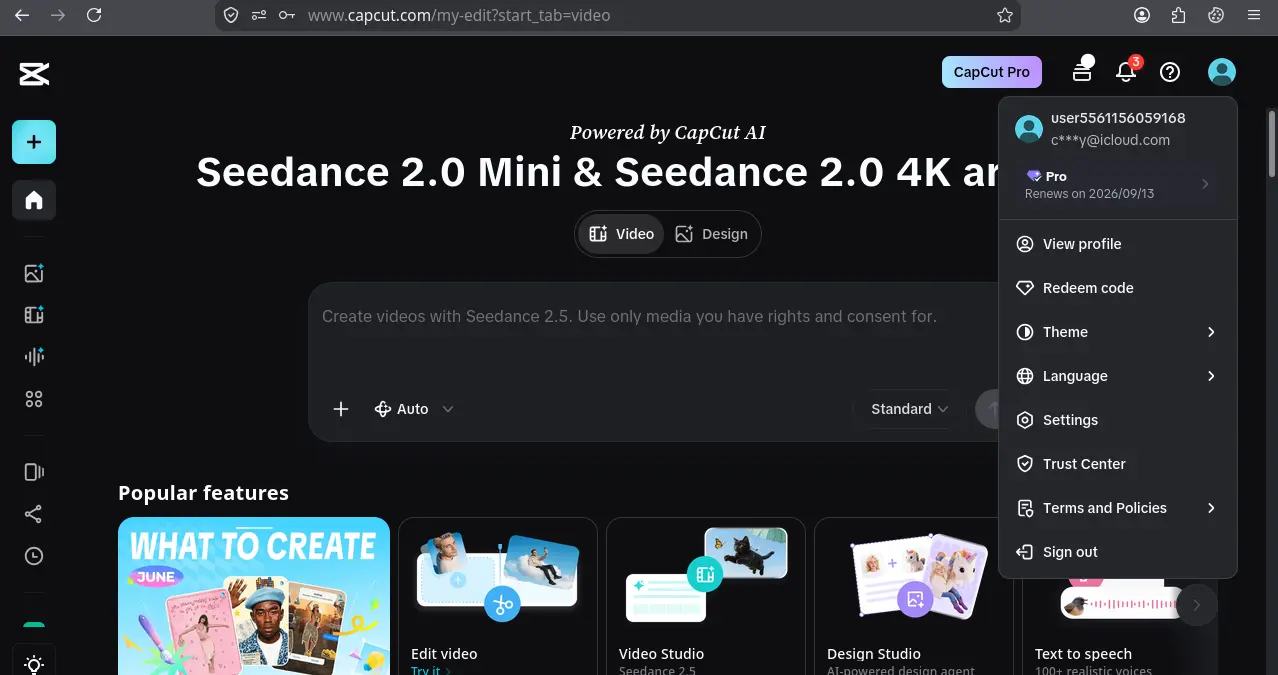Viewport: 1278px width, 675px height.
Task: Click the purple image icon on Design Studio card
Action: pos(914,599)
